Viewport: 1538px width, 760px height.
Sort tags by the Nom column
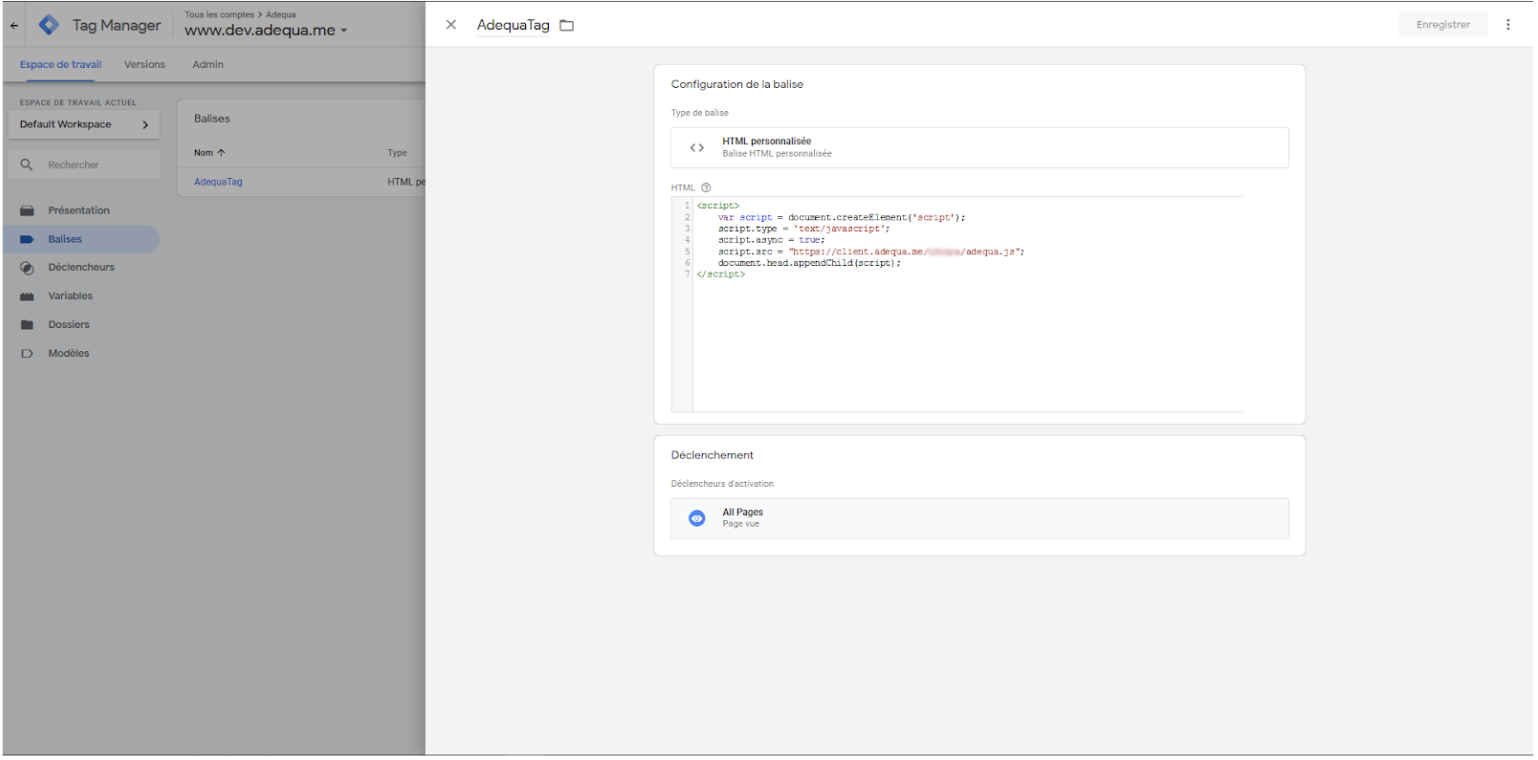pyautogui.click(x=208, y=153)
